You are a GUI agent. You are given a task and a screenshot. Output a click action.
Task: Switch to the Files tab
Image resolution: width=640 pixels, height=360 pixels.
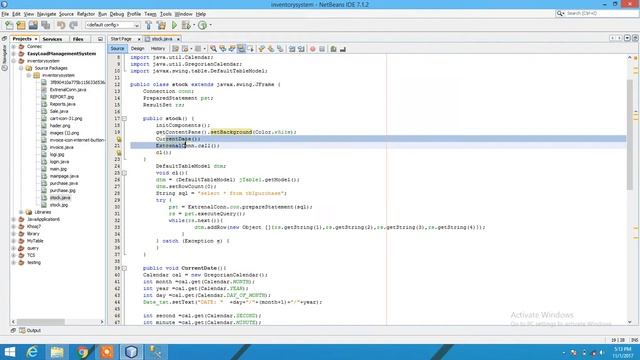[x=78, y=39]
